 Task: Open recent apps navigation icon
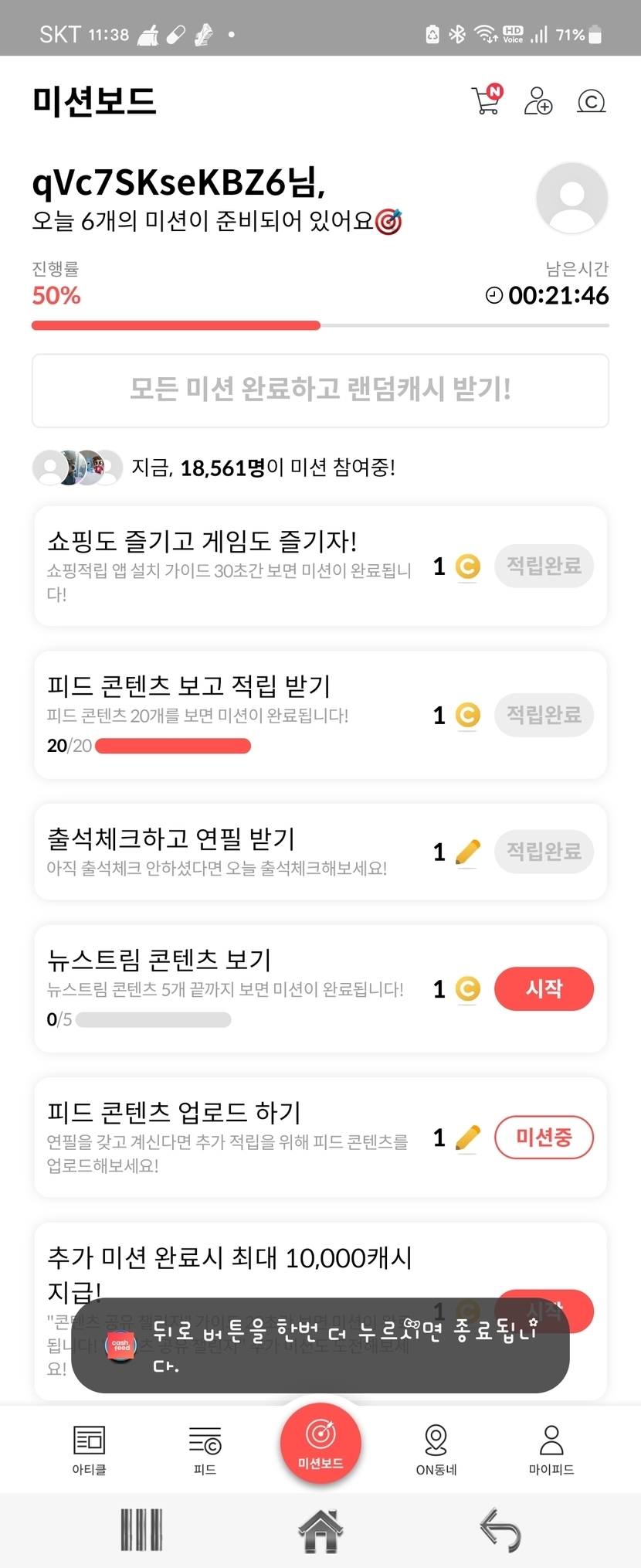click(x=141, y=1530)
